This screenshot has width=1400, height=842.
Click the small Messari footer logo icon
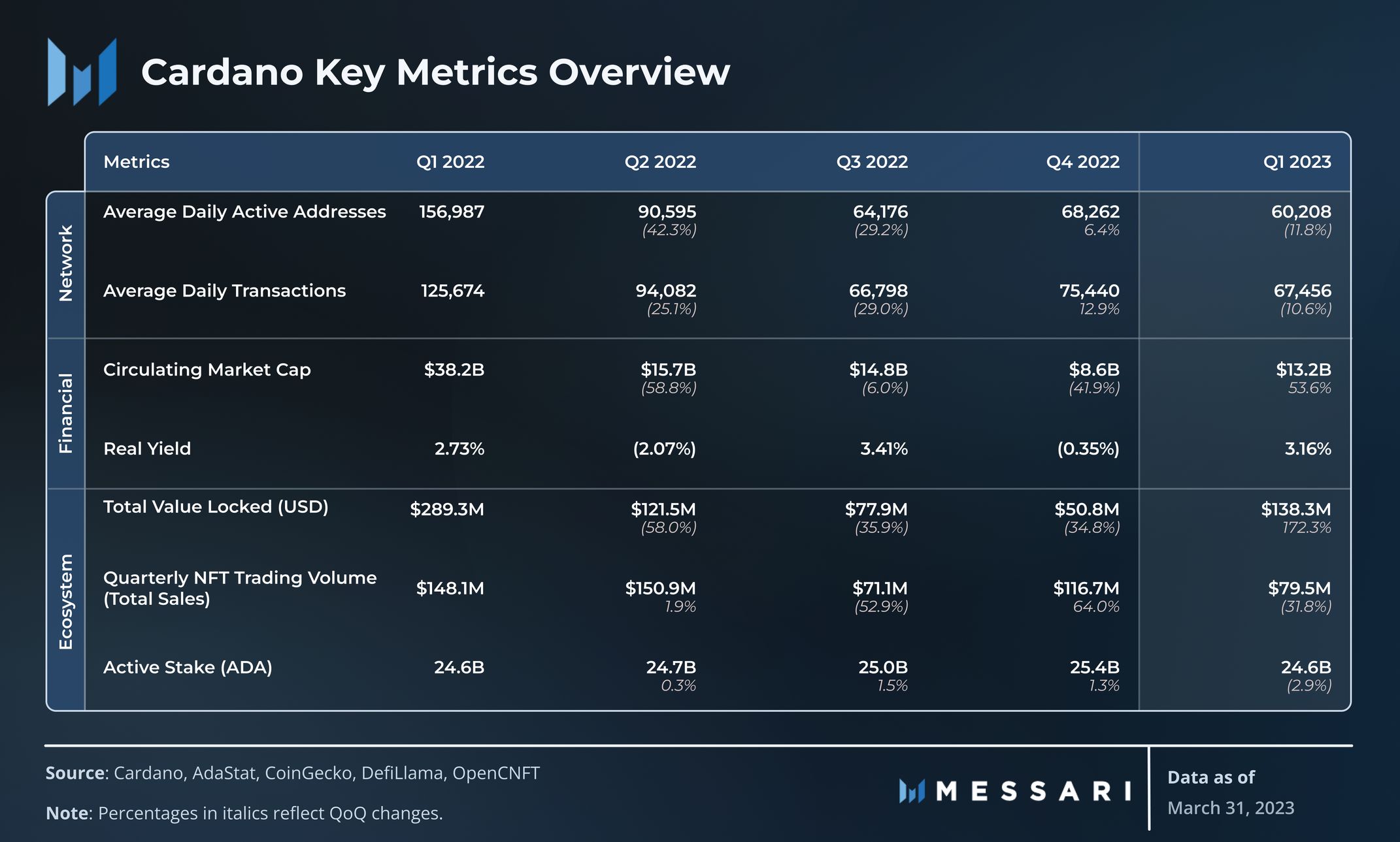point(912,791)
